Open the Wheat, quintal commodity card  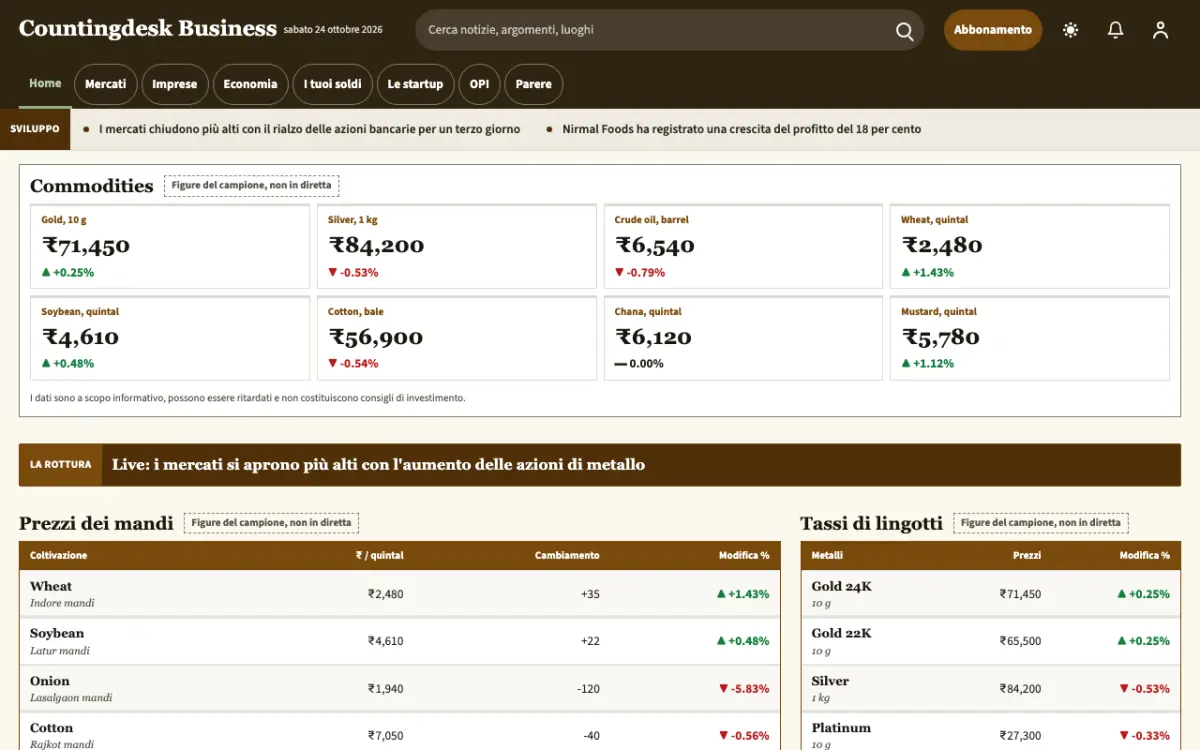click(1030, 247)
